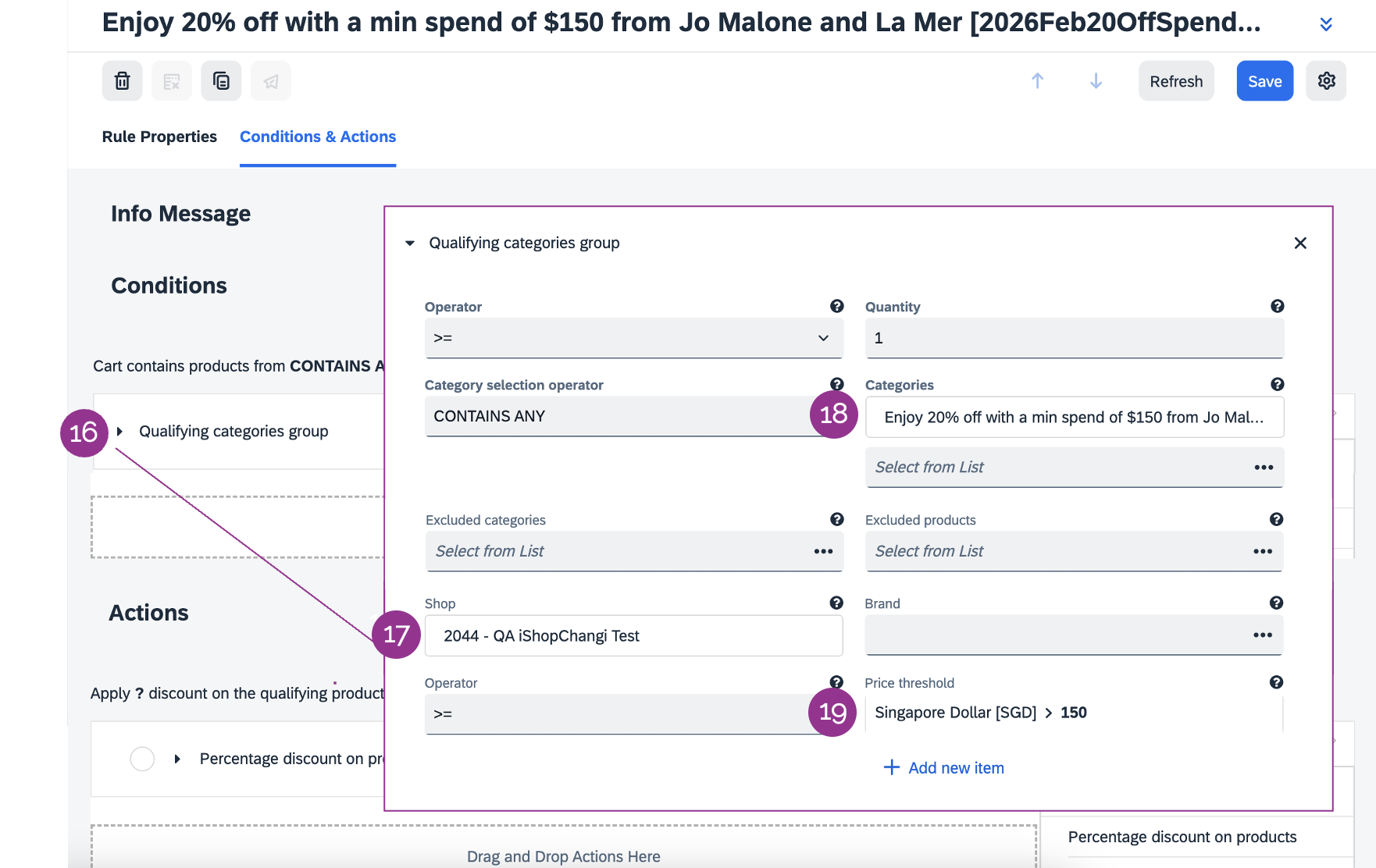The width and height of the screenshot is (1376, 868).
Task: Open the gear settings icon
Action: [x=1326, y=81]
